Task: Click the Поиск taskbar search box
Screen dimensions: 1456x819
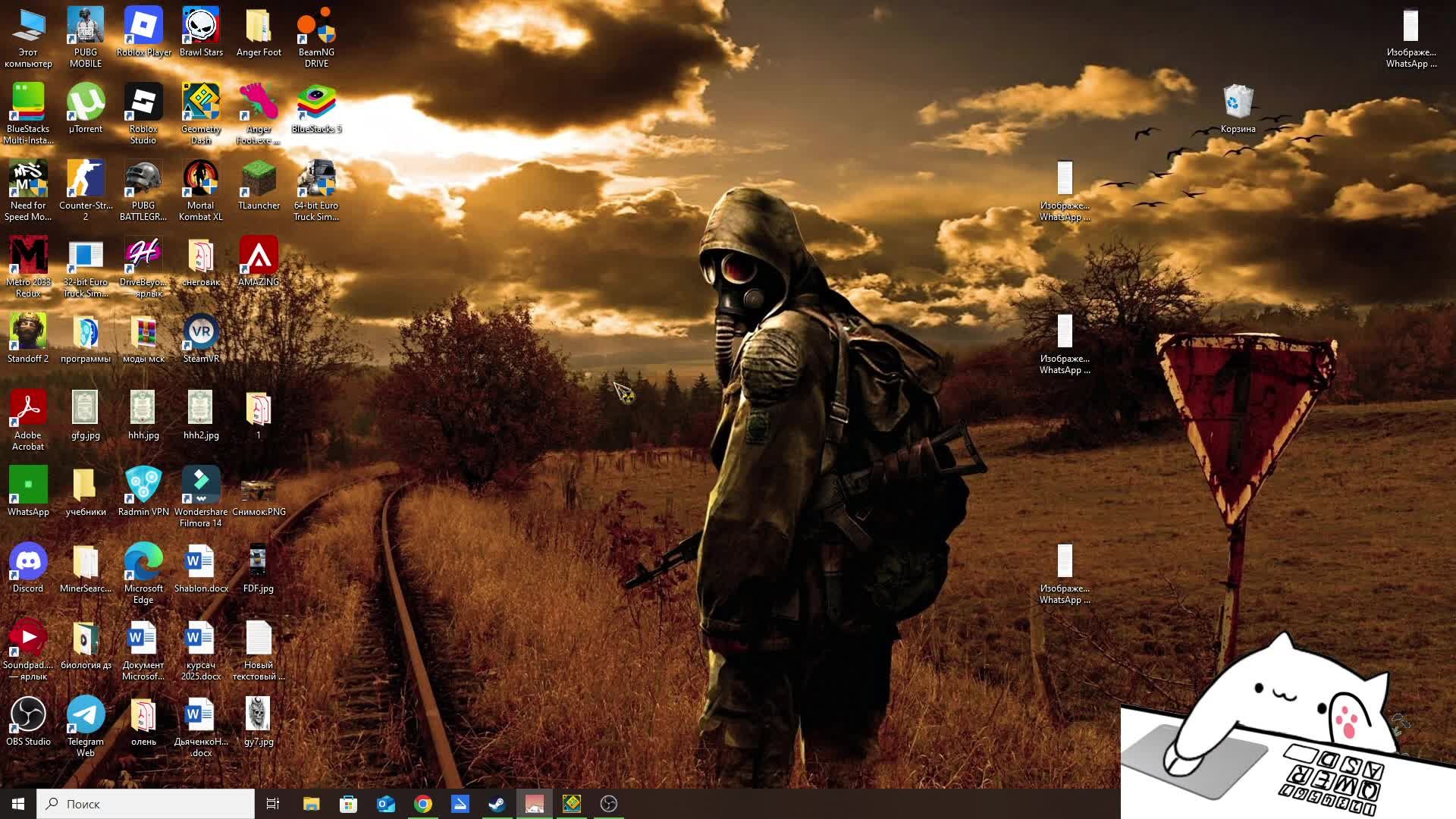Action: (x=146, y=804)
